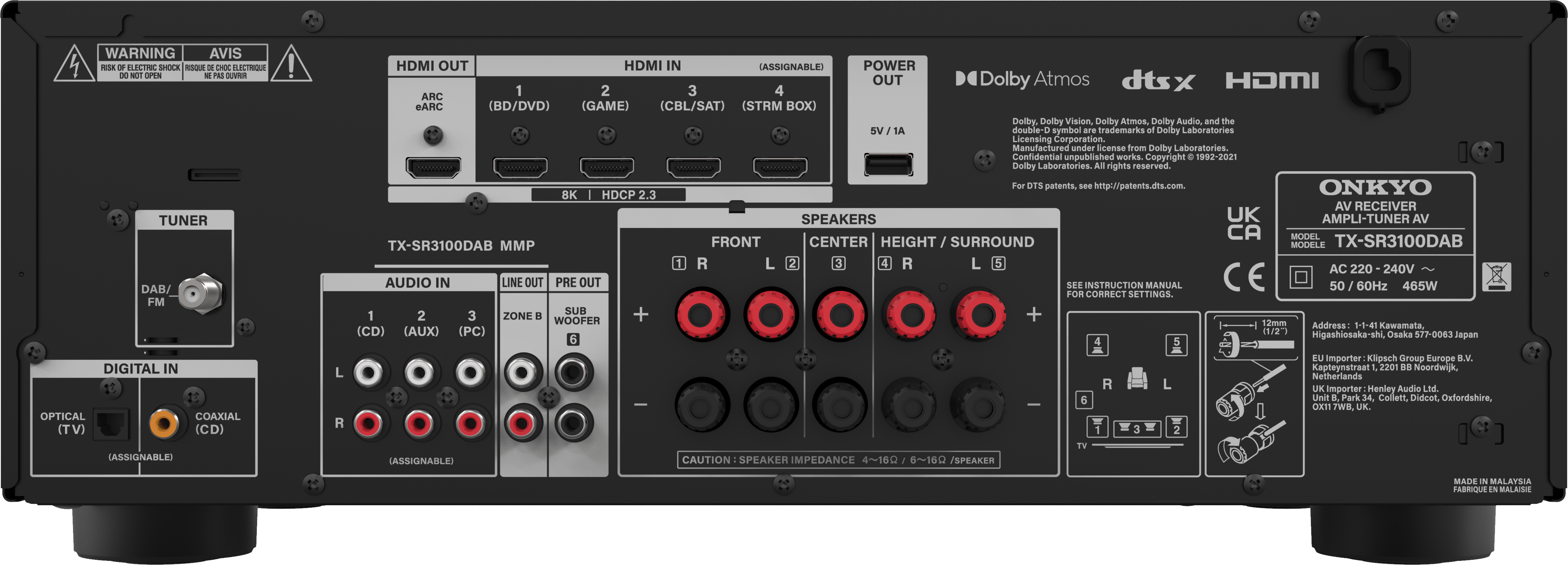Select the lower SUBWOOFER pre out jack

[x=573, y=423]
